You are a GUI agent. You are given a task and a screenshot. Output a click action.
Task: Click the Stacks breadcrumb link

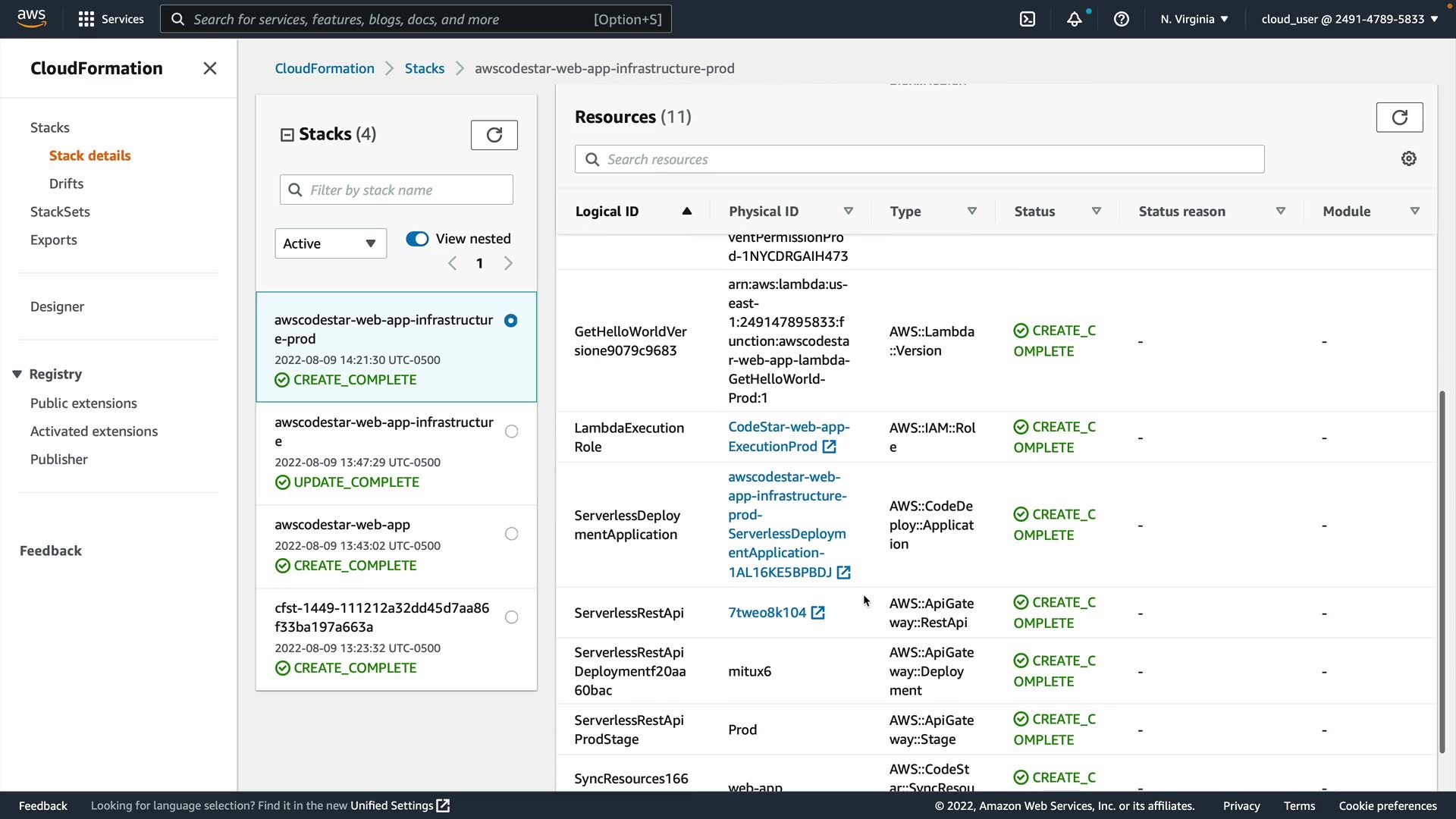coord(424,68)
